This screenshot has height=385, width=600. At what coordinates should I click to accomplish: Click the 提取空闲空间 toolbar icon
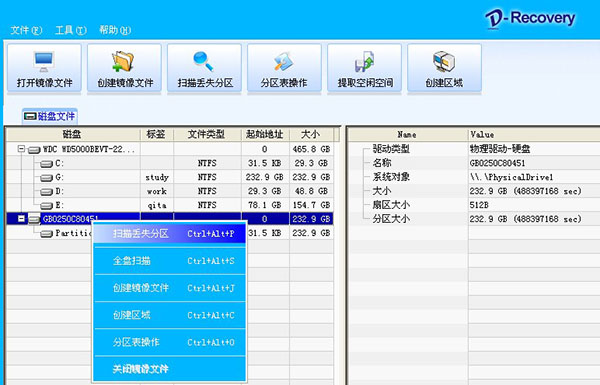[x=364, y=62]
